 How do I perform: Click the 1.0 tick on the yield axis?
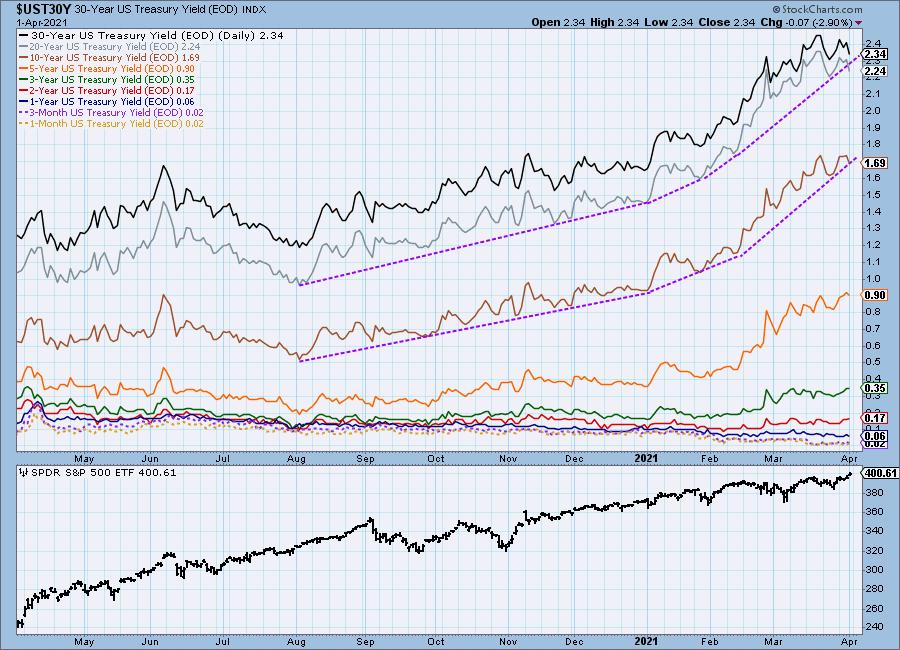click(873, 278)
